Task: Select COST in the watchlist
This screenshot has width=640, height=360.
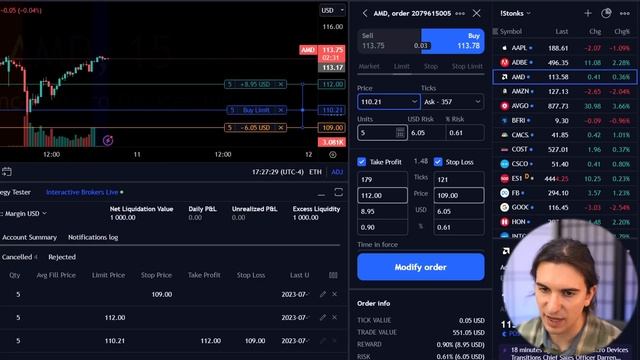Action: [x=565, y=149]
